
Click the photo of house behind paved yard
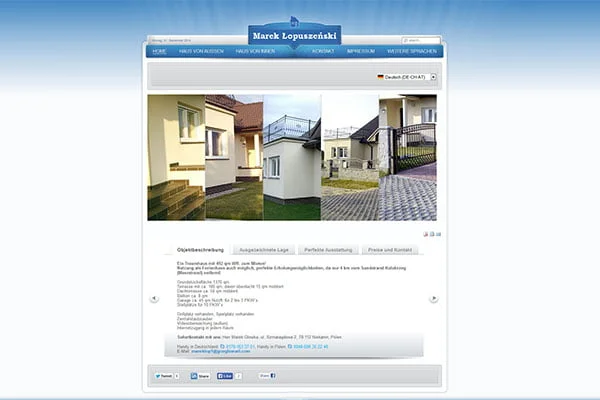(350, 157)
